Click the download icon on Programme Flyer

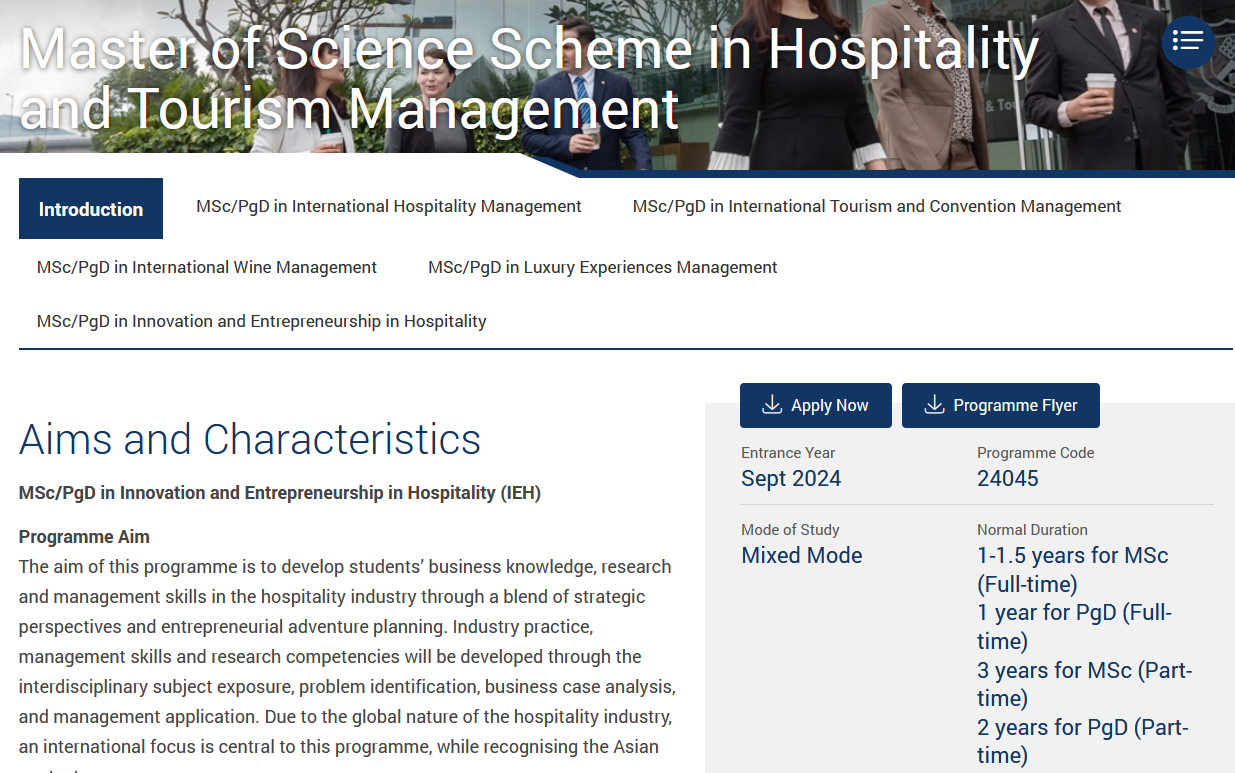click(x=933, y=405)
